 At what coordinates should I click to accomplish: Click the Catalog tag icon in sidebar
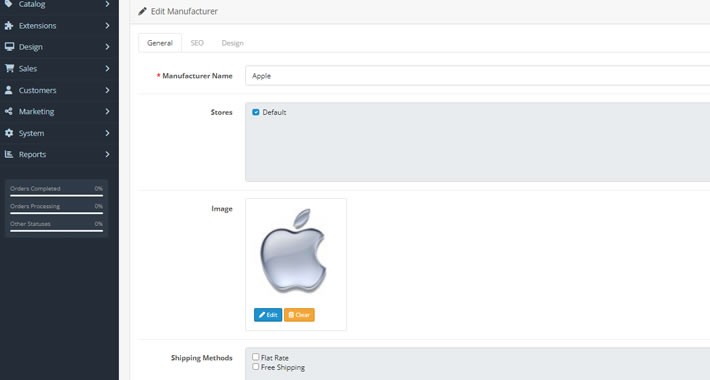9,4
